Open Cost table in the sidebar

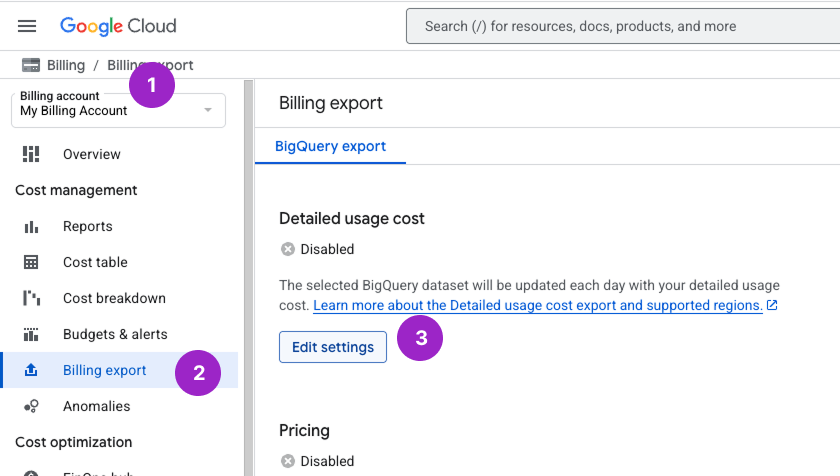tap(120, 262)
